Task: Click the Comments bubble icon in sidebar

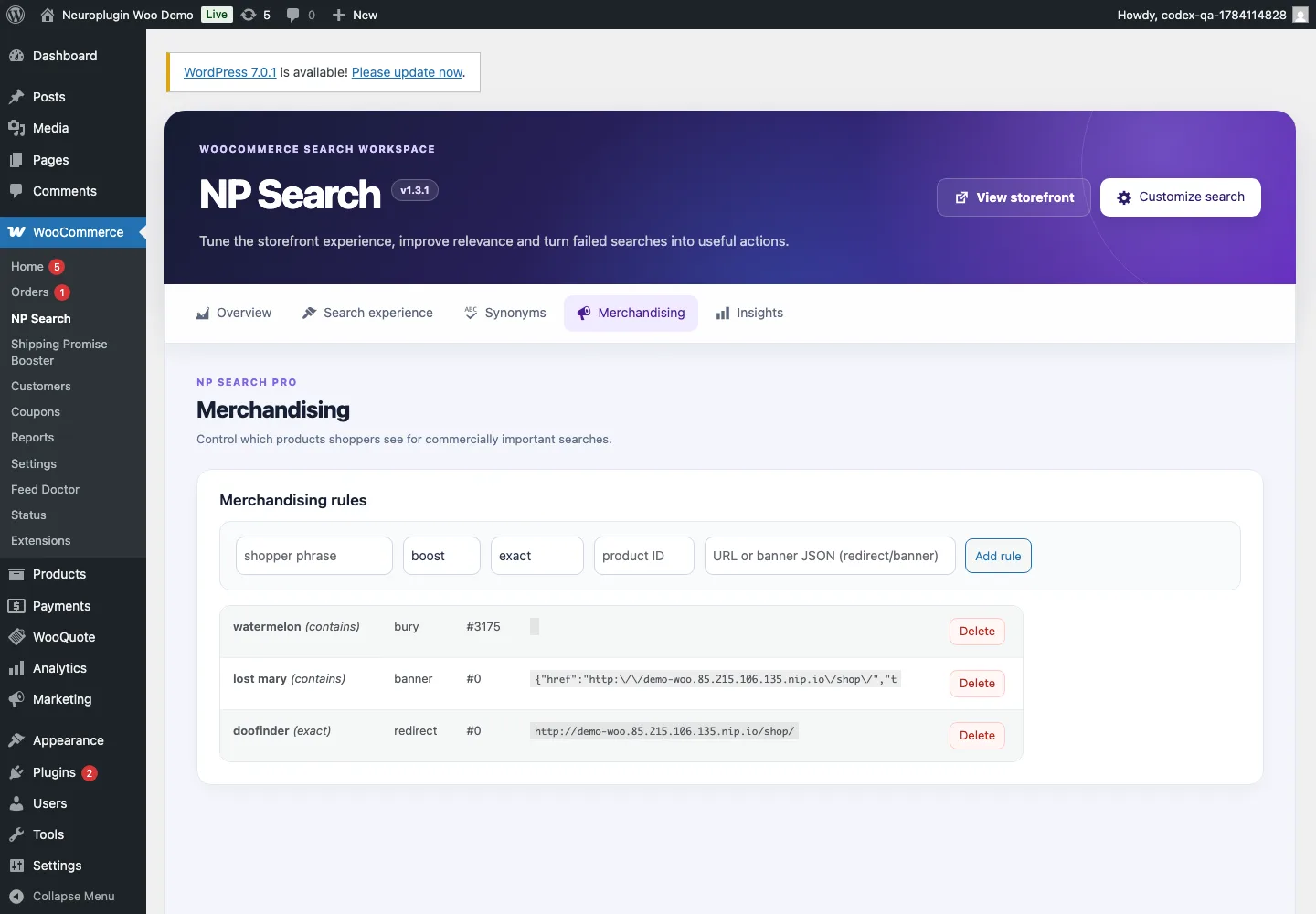Action: tap(16, 191)
